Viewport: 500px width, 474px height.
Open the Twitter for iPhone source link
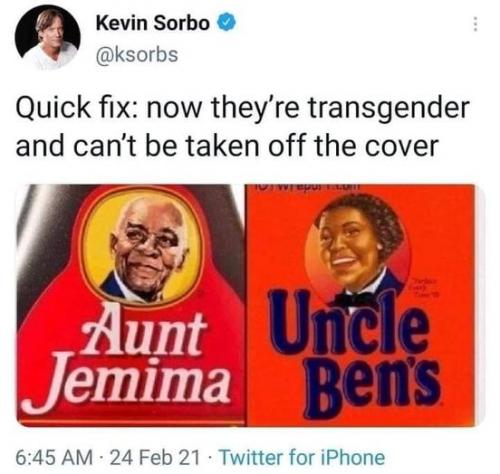click(301, 457)
